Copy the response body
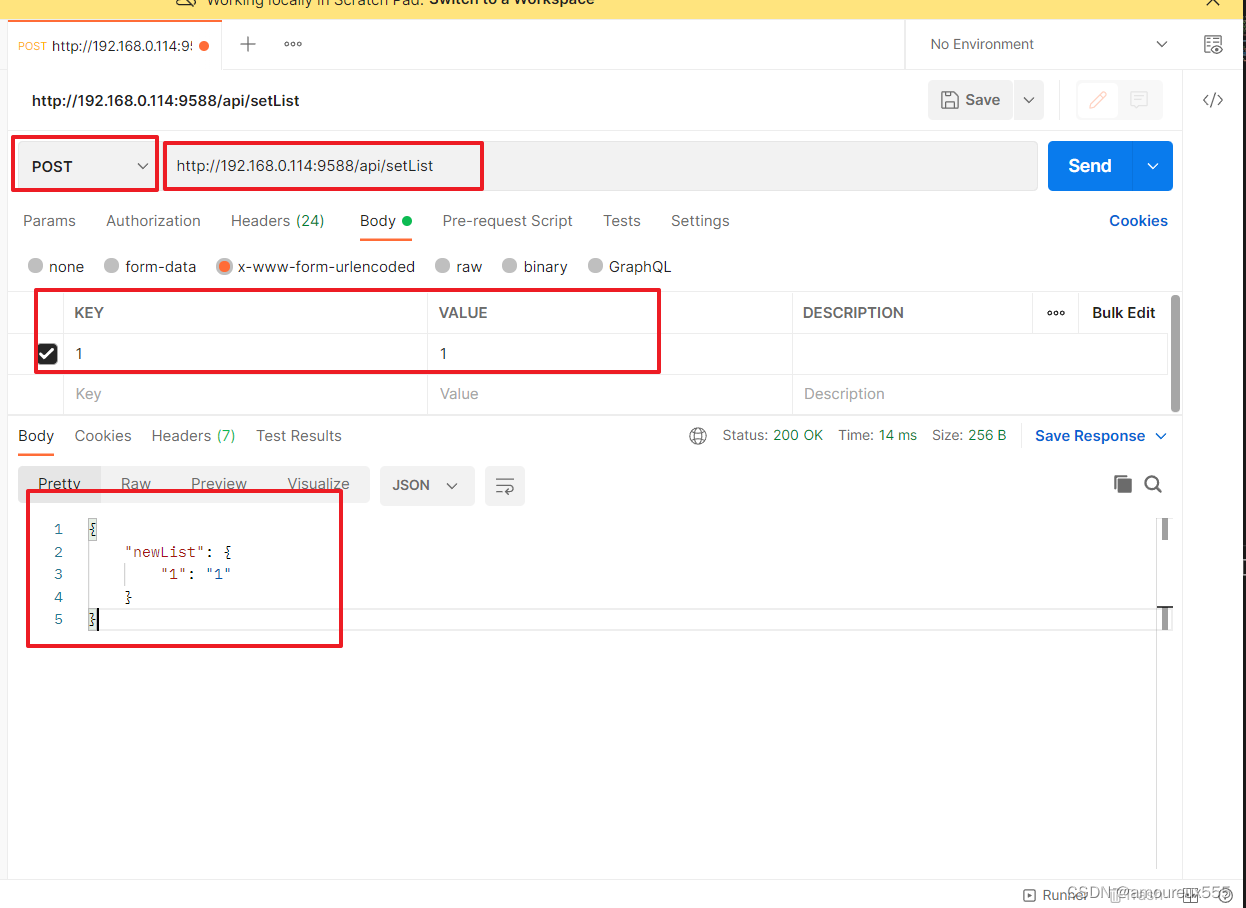Screen dimensions: 1246x908 (1122, 484)
